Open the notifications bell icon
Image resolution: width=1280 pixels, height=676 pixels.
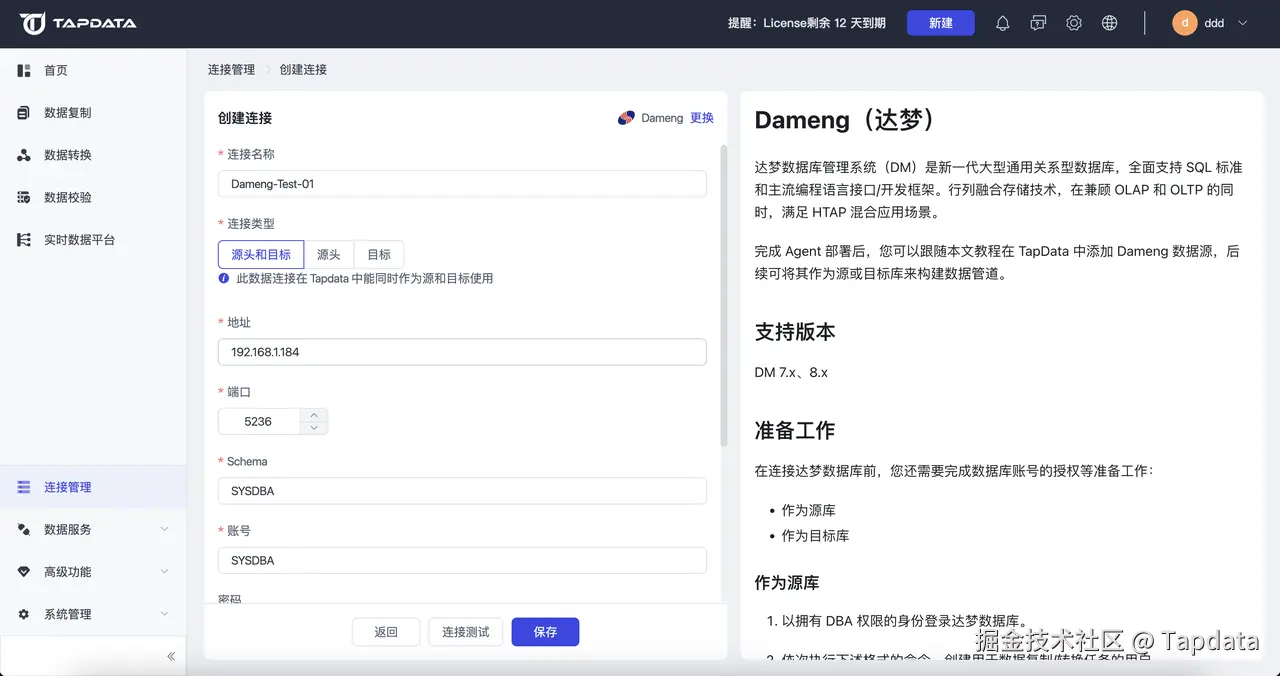click(x=1002, y=23)
